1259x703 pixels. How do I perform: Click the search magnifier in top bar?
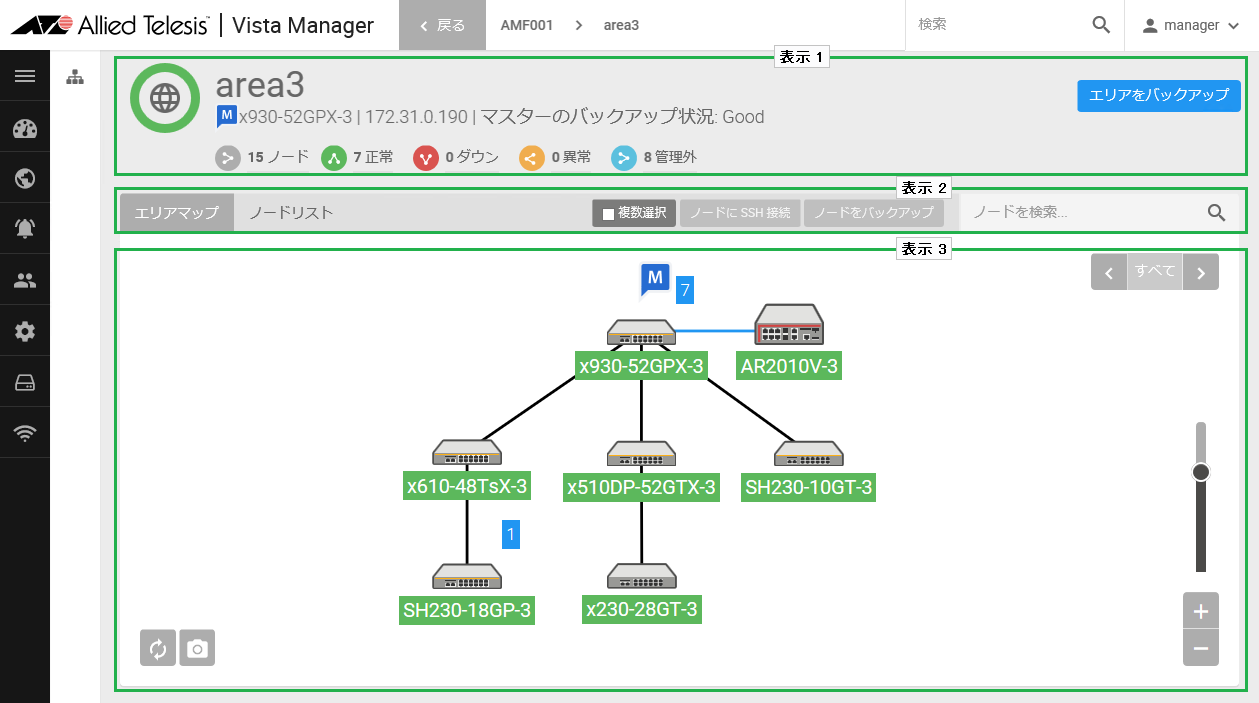1101,25
